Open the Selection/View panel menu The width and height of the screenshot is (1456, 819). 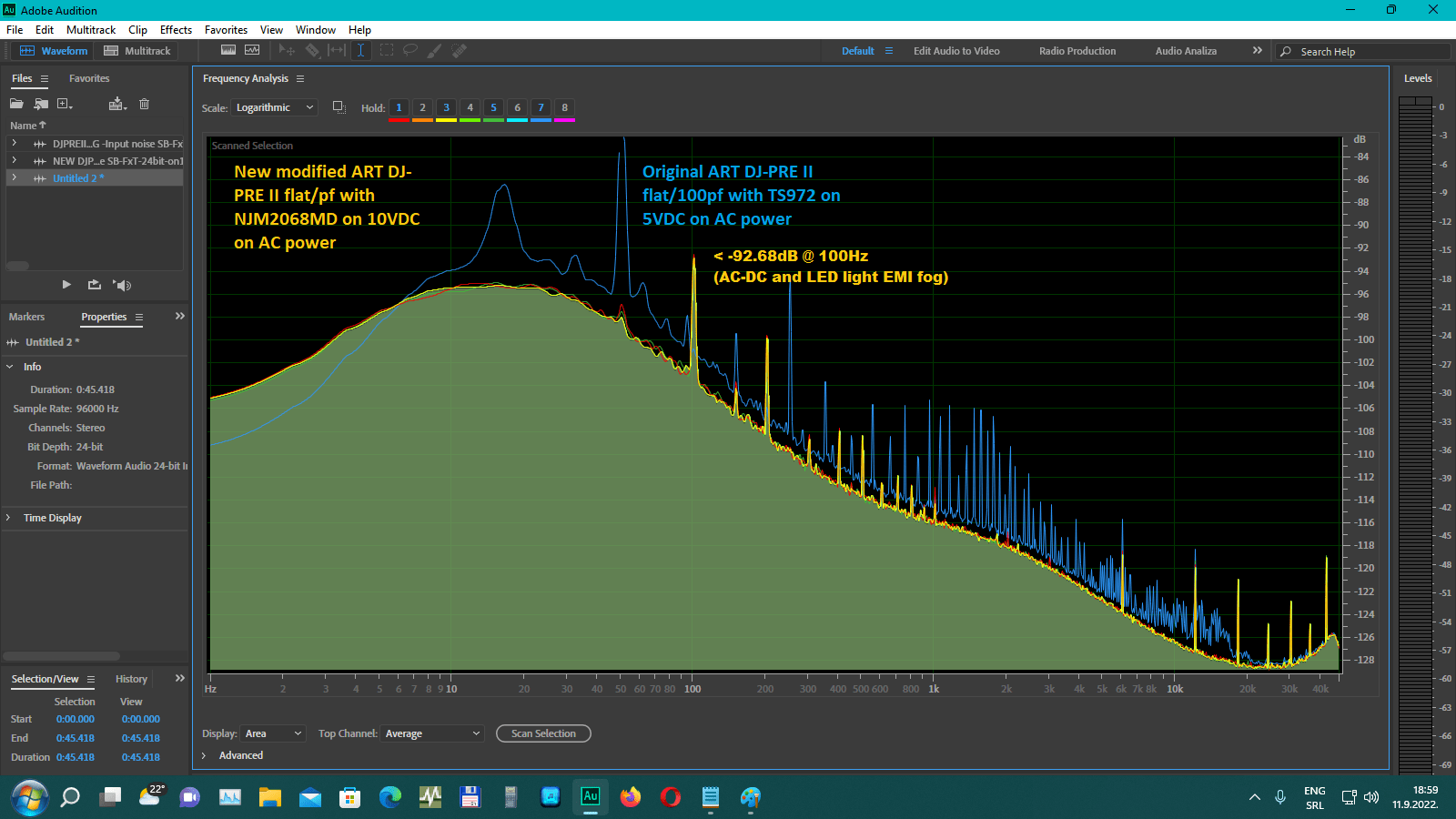(91, 680)
